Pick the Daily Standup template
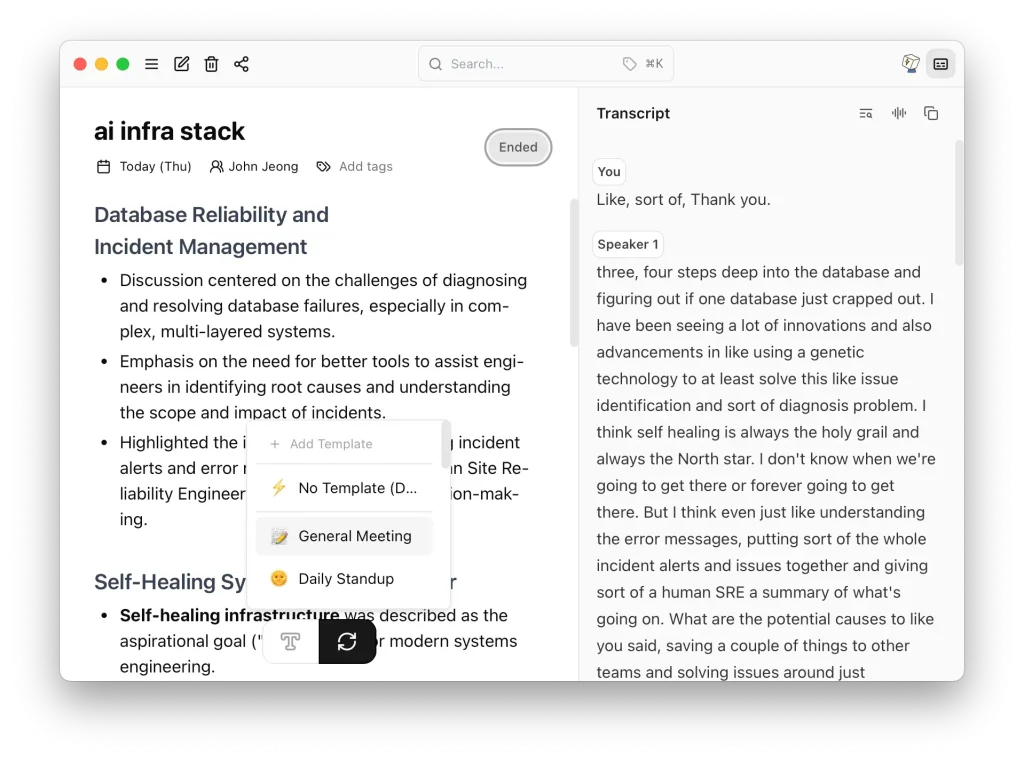This screenshot has height=760, width=1024. (344, 578)
